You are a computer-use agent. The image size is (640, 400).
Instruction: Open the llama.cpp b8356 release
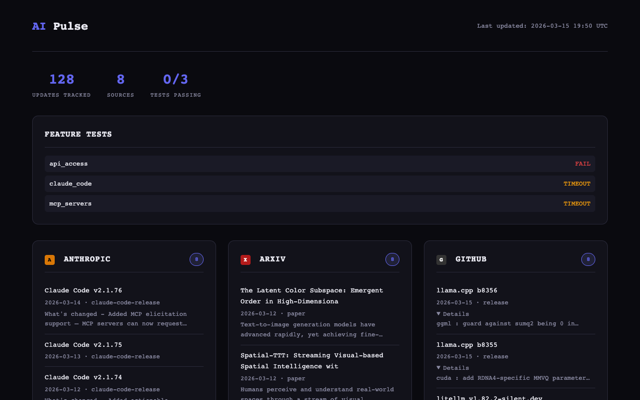(x=467, y=290)
